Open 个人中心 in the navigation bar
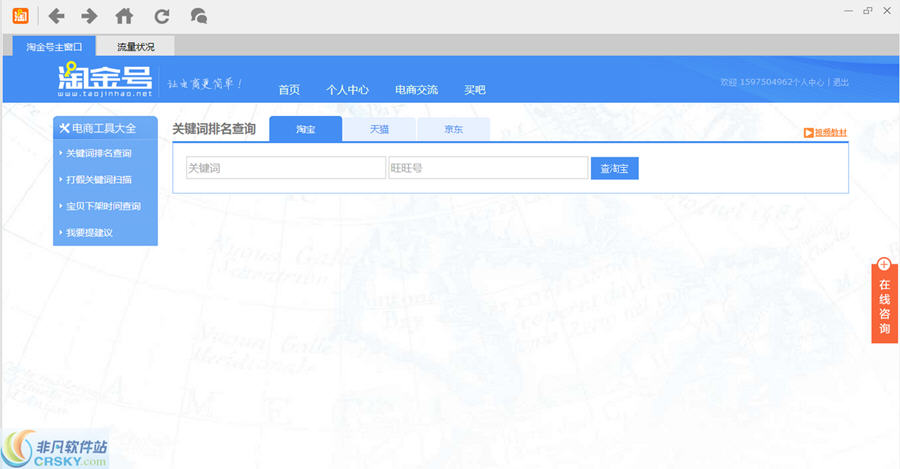Viewport: 900px width, 469px height. coord(347,90)
